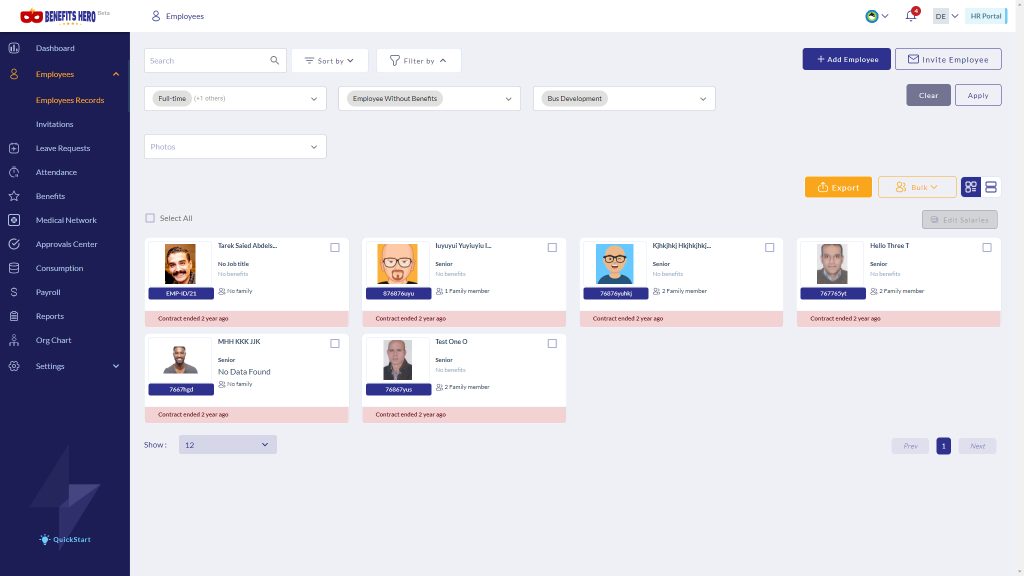Open the Medical Network icon
The image size is (1024, 576).
[x=14, y=220]
